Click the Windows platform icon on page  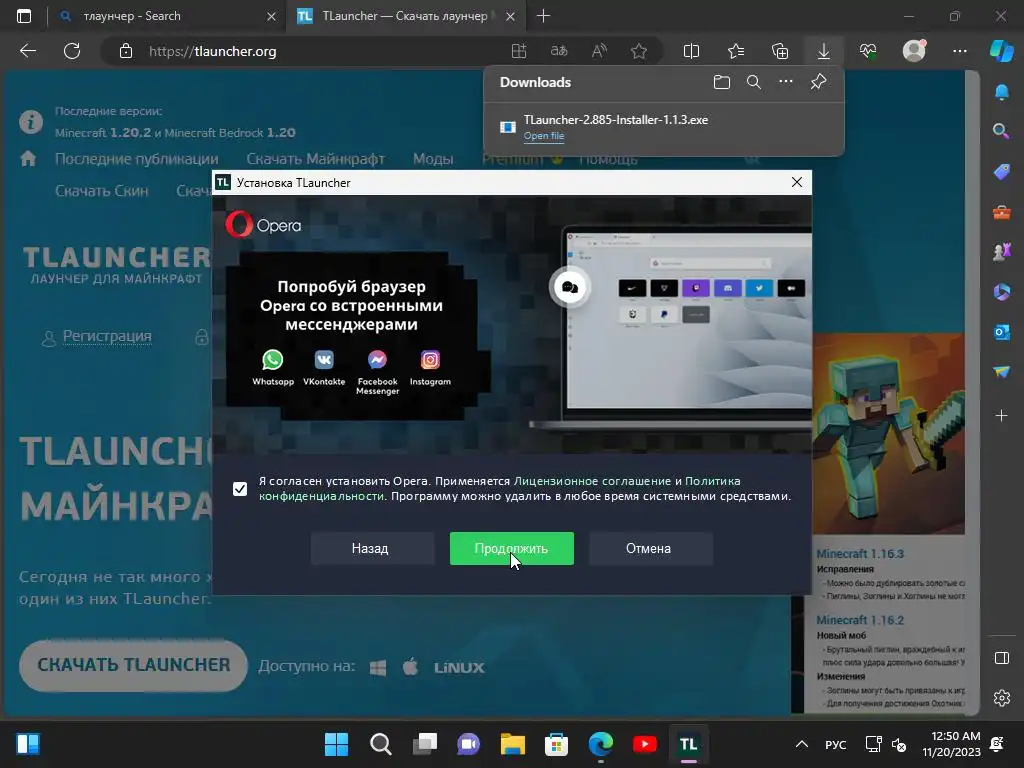(x=378, y=667)
